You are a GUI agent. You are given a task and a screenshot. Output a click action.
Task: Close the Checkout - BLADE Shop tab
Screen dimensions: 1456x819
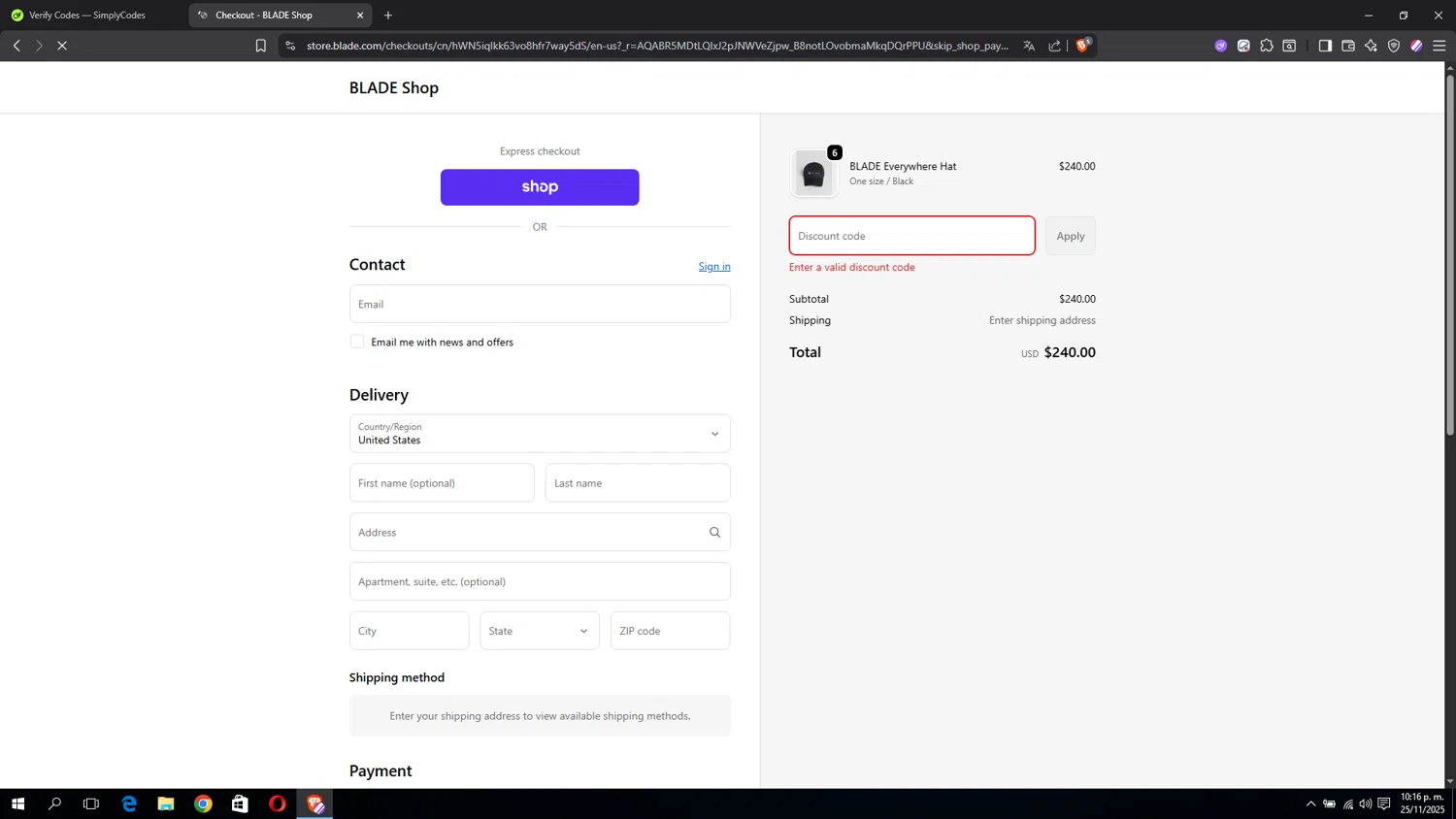click(360, 16)
